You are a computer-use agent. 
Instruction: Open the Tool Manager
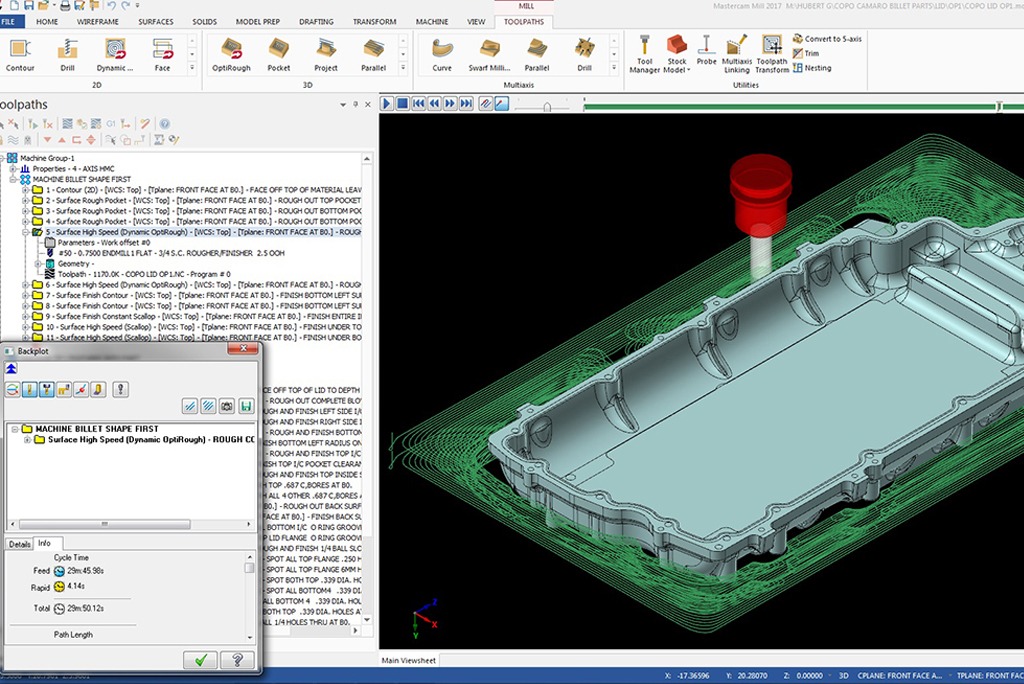[x=645, y=54]
